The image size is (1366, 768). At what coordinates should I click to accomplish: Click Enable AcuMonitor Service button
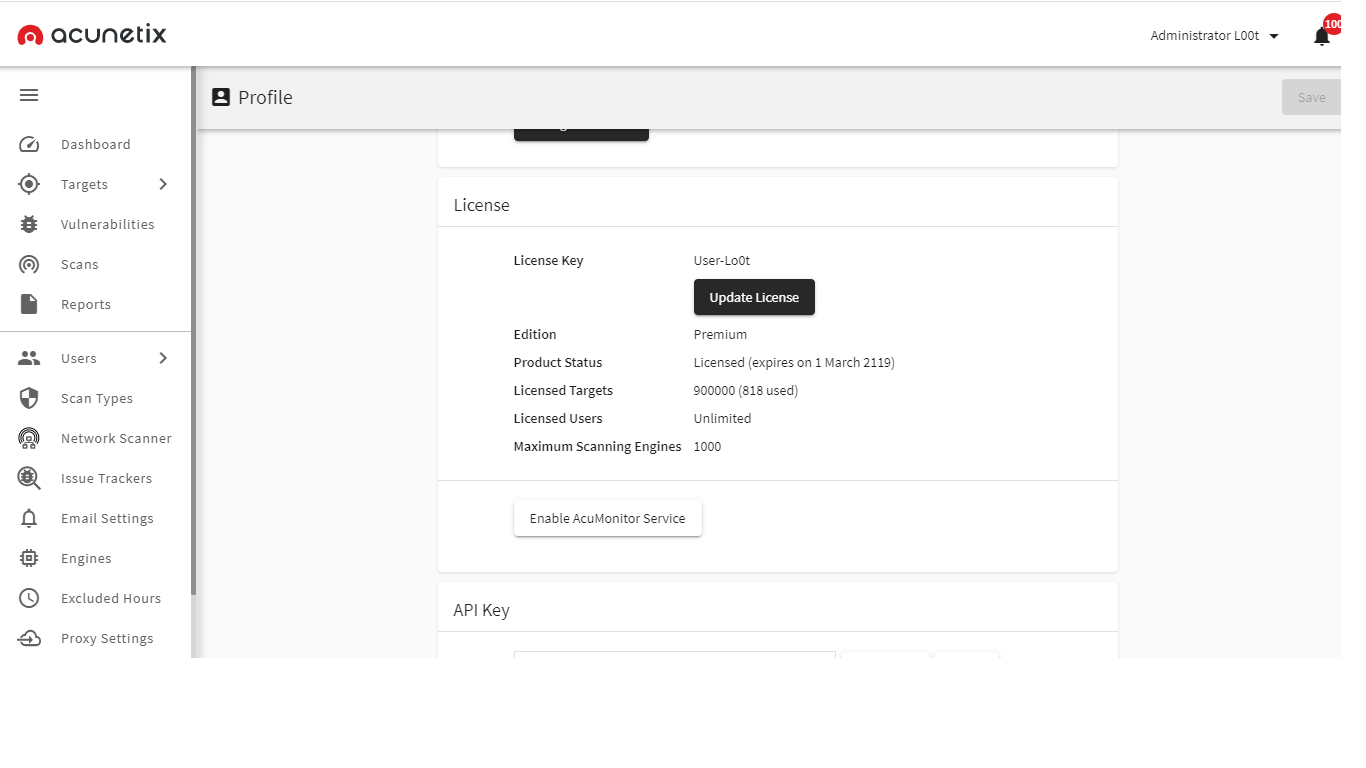[608, 518]
